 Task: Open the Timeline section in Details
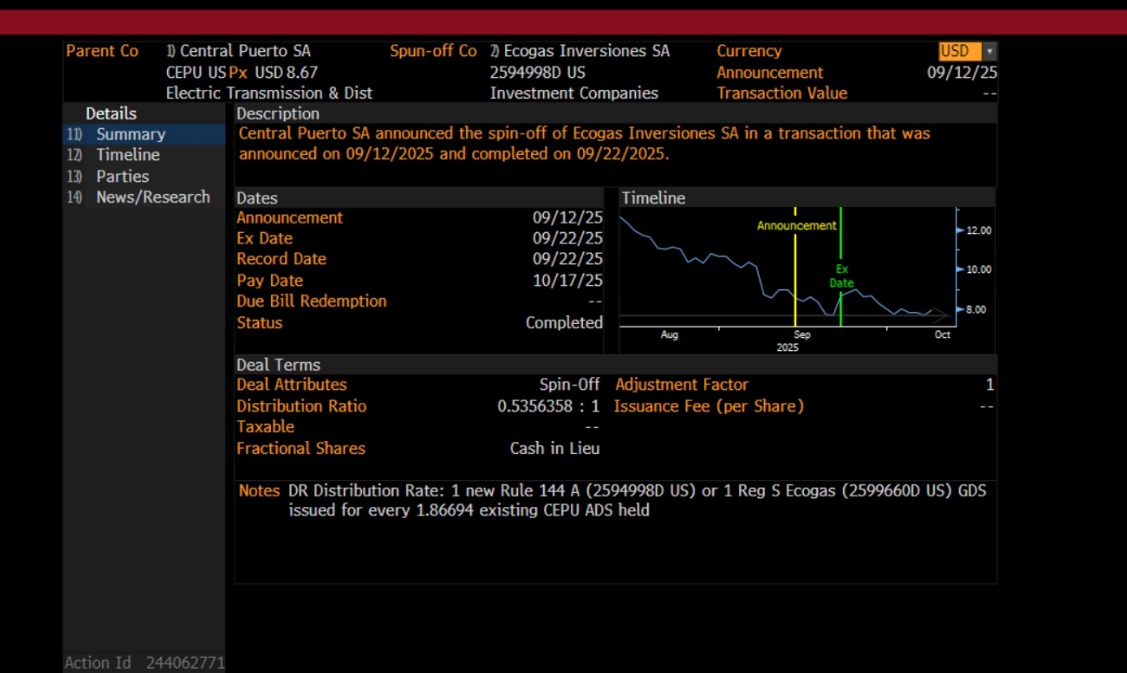pos(127,155)
